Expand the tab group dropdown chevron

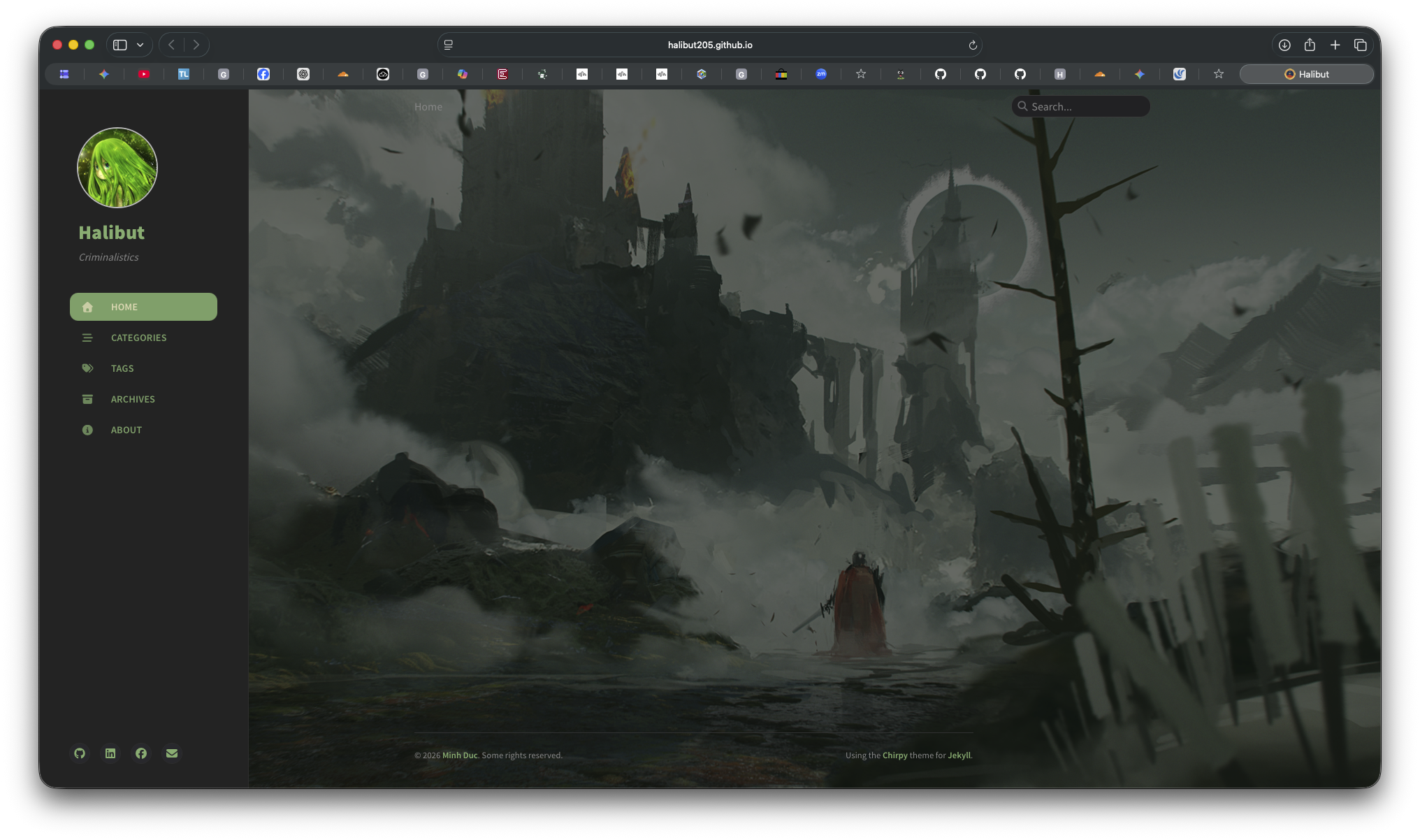point(140,45)
